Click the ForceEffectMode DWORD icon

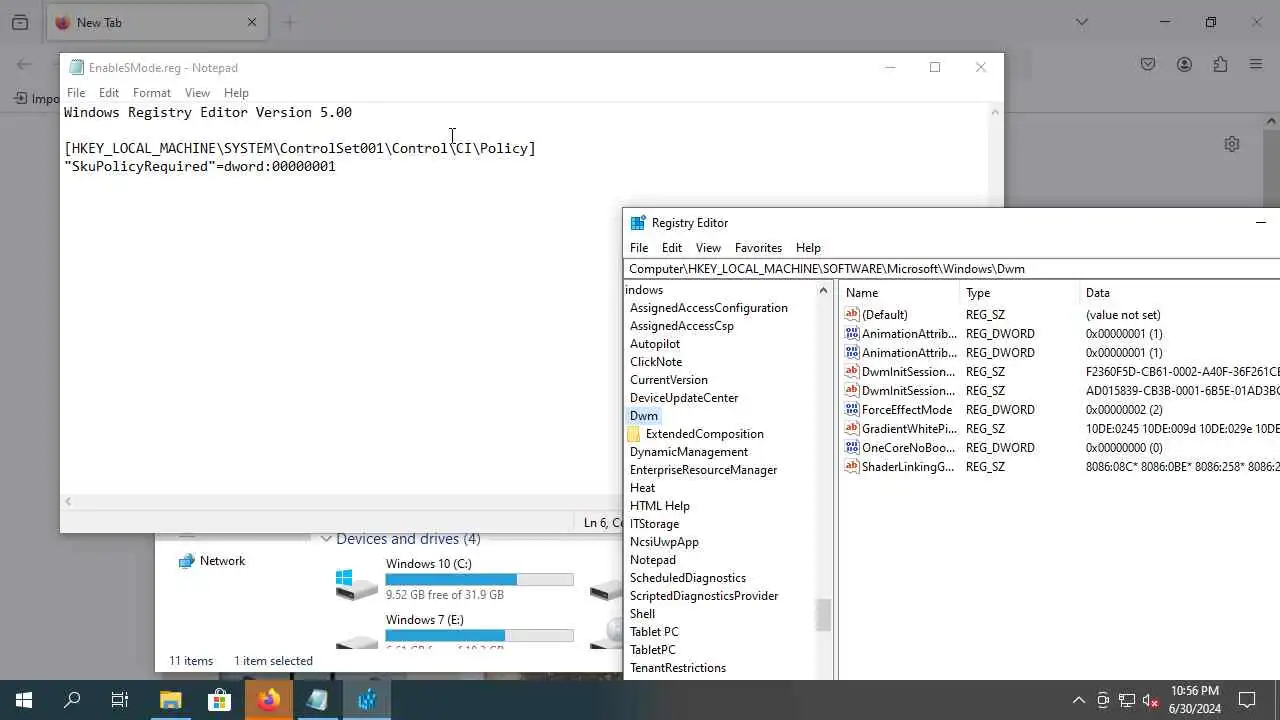tap(852, 410)
